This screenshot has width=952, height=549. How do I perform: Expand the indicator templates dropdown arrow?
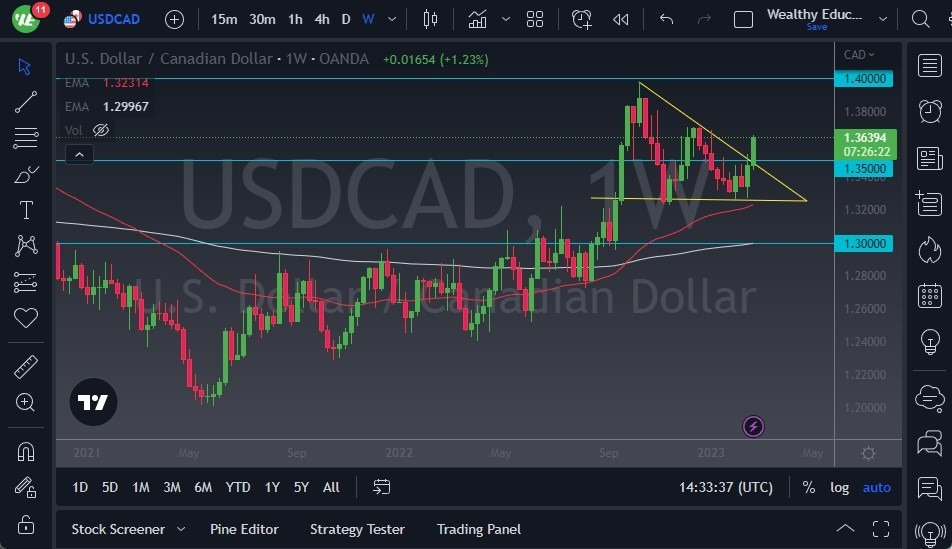pyautogui.click(x=506, y=19)
